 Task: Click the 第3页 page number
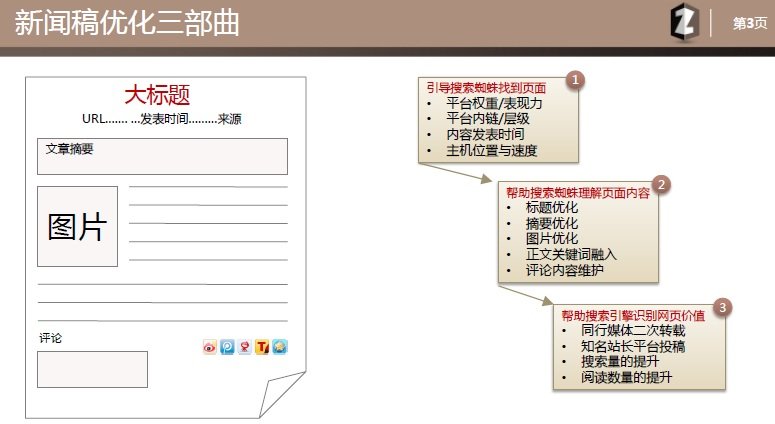coord(750,23)
